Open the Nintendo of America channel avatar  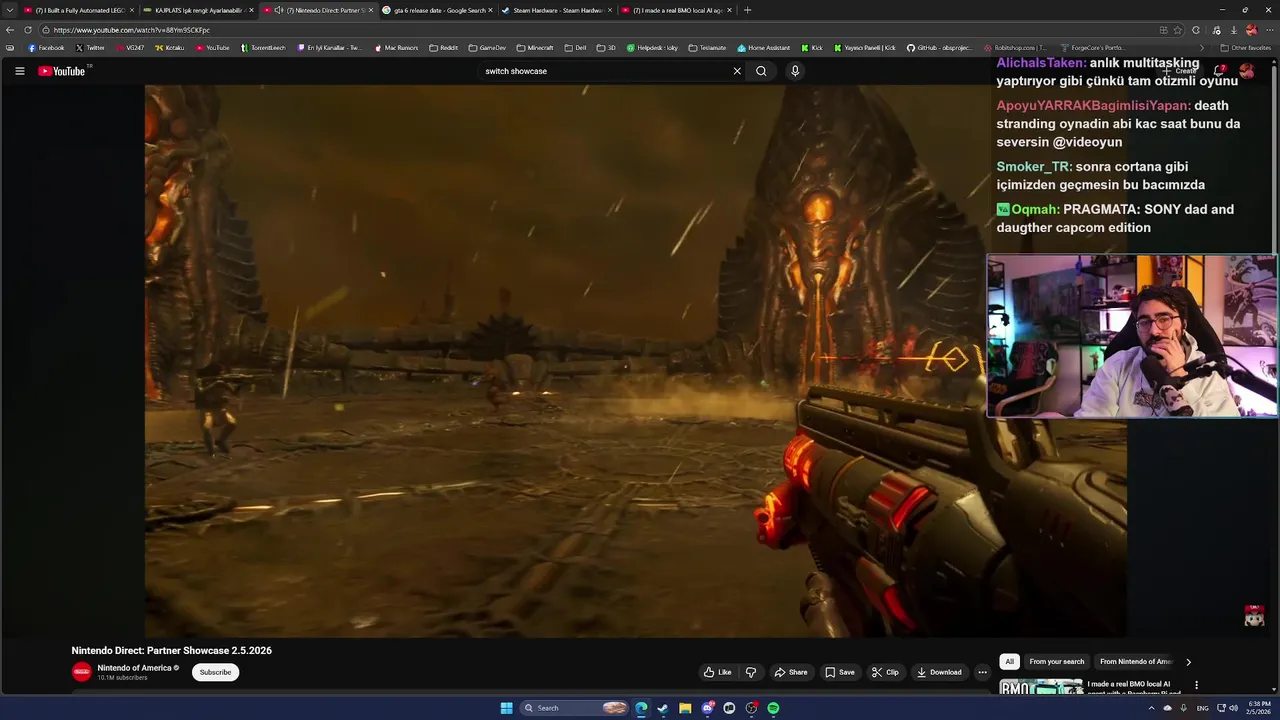82,672
